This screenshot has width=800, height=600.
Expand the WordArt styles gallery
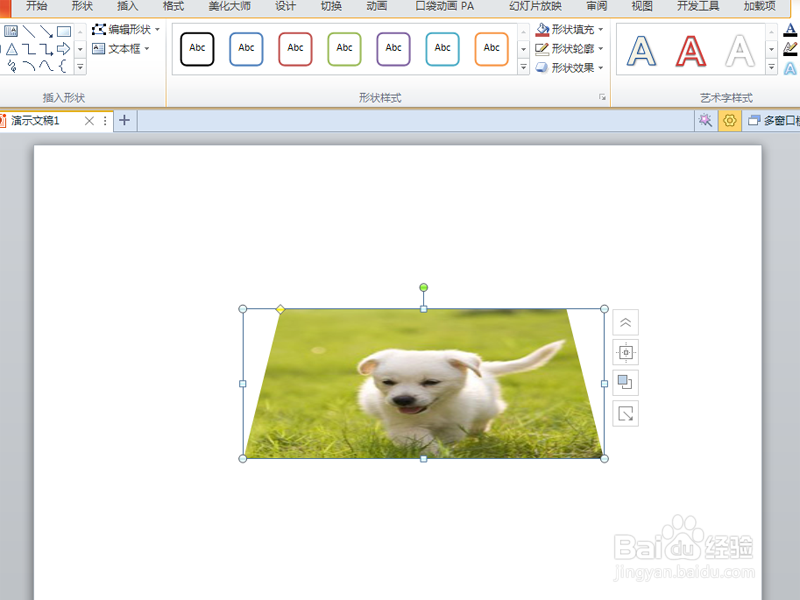771,66
